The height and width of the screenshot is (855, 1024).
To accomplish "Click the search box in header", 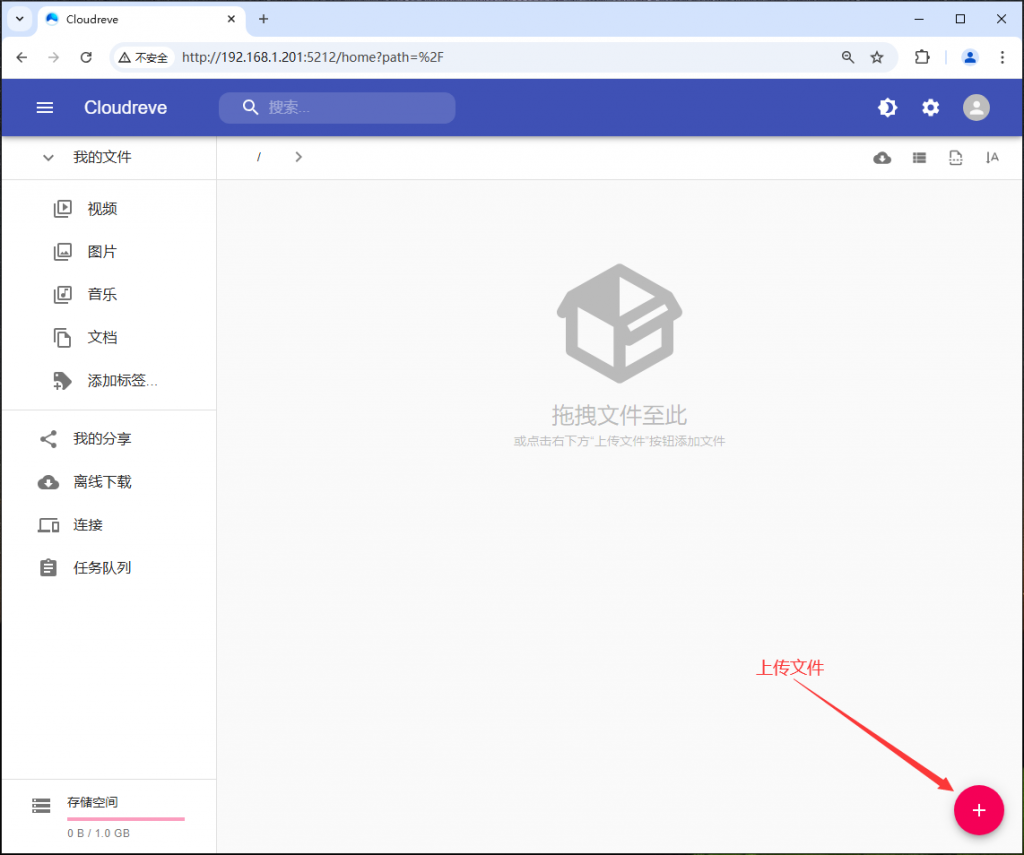I will [337, 108].
